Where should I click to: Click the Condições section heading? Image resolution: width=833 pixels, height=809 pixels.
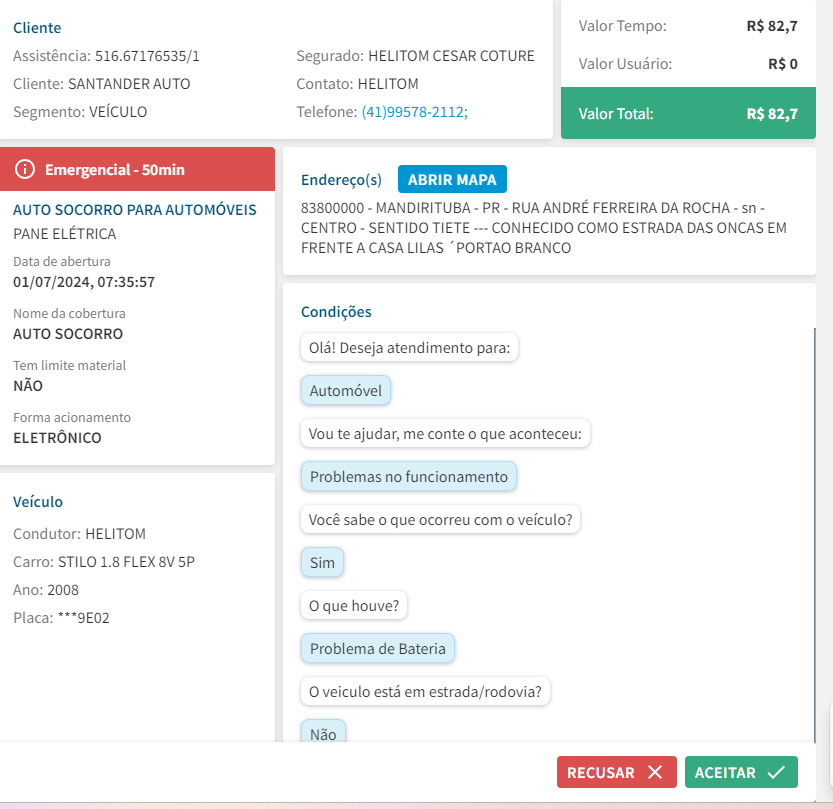tap(336, 312)
